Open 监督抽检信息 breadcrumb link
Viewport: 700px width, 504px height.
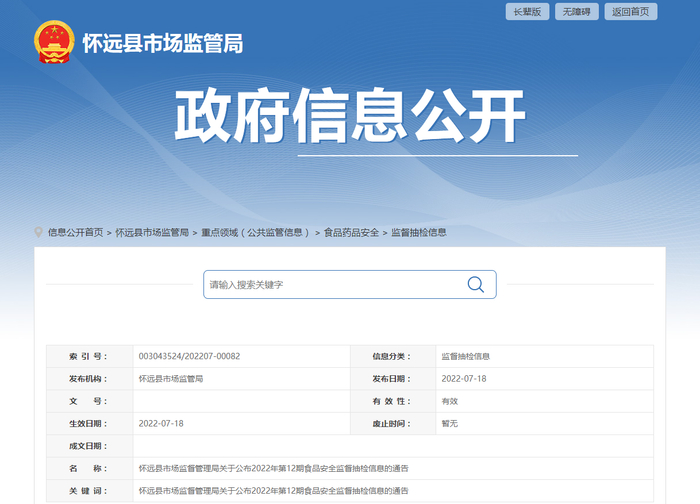[x=419, y=232]
